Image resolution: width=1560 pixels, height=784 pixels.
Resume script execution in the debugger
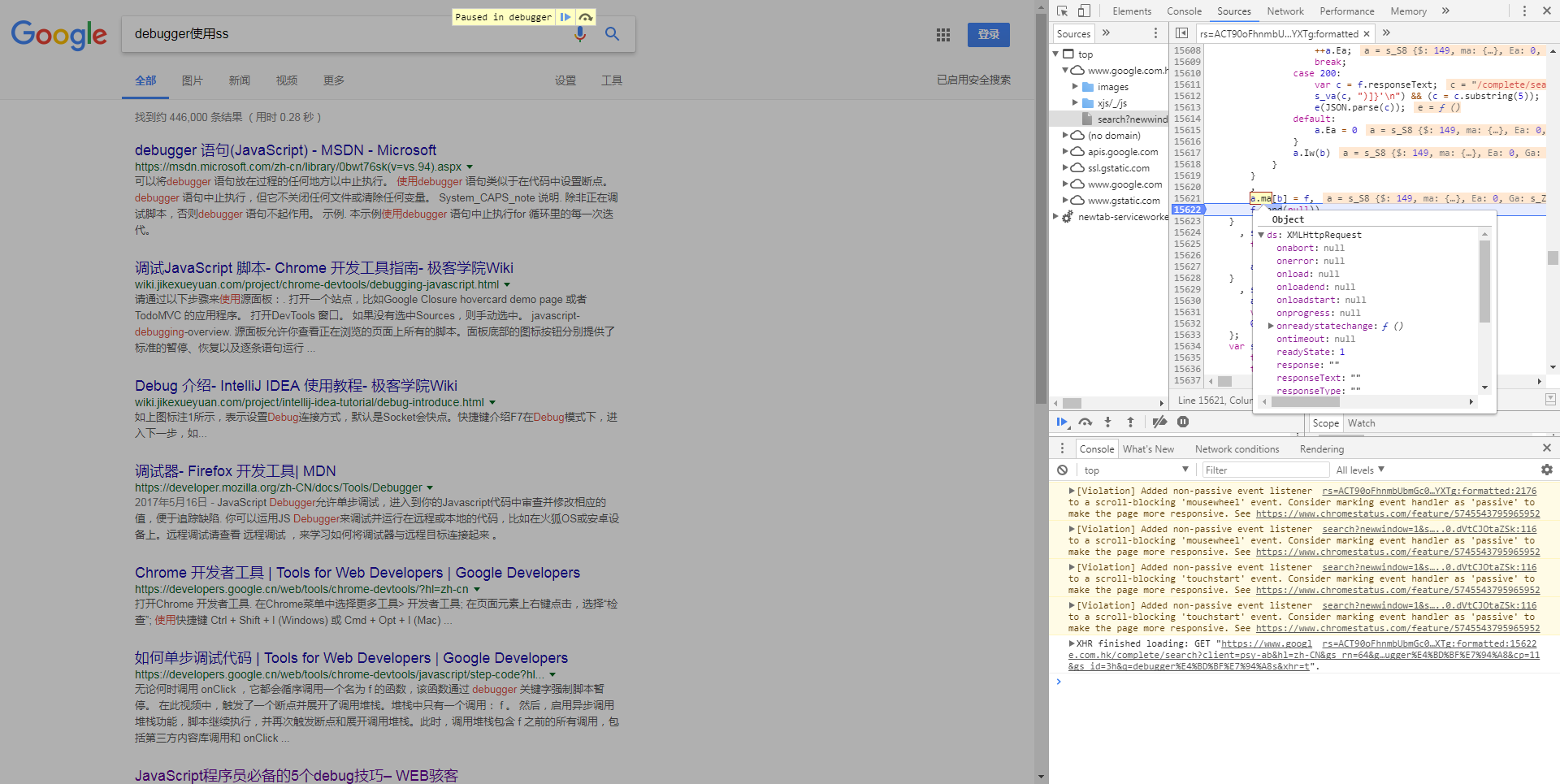(1063, 422)
